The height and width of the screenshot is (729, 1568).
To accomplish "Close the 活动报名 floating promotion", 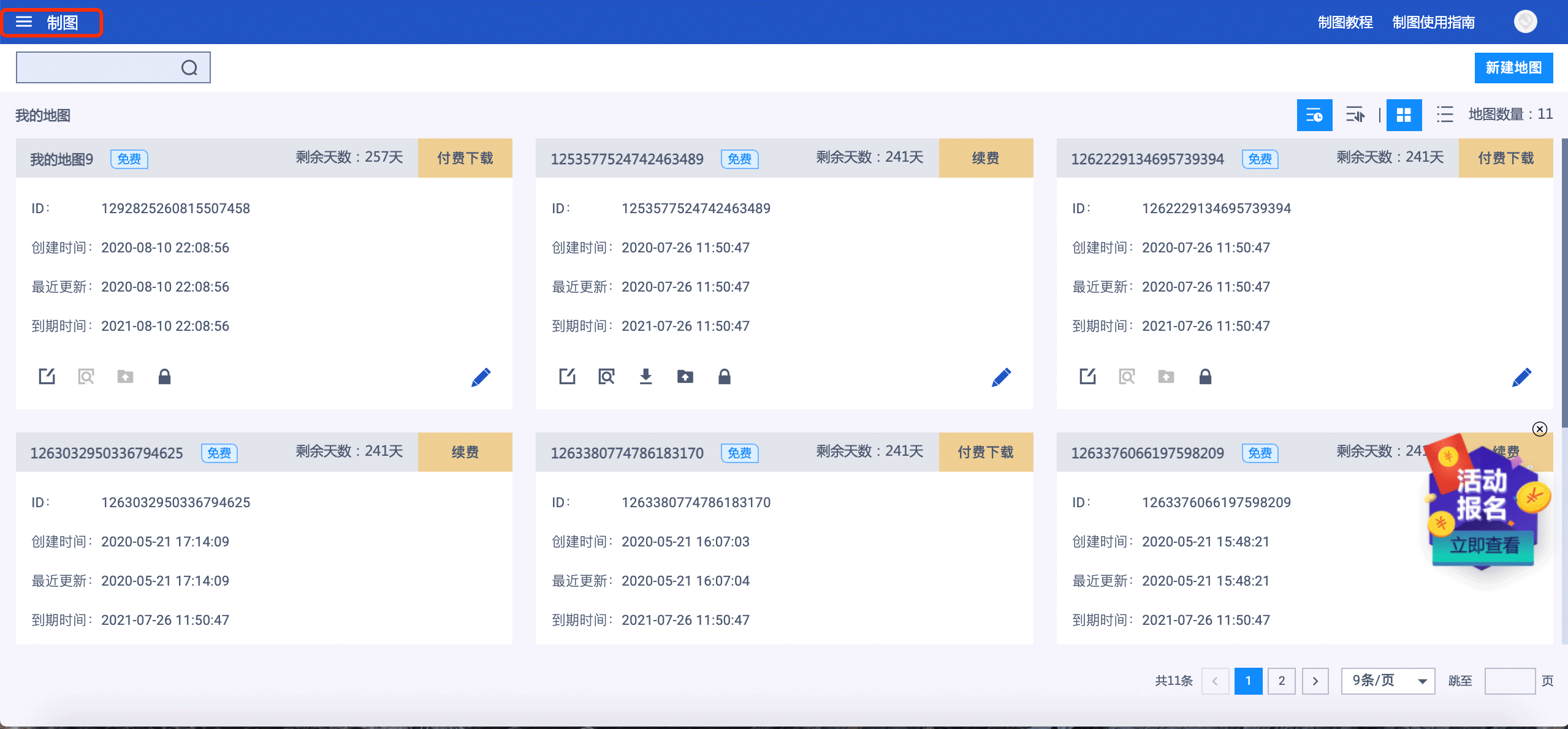I will click(x=1539, y=429).
